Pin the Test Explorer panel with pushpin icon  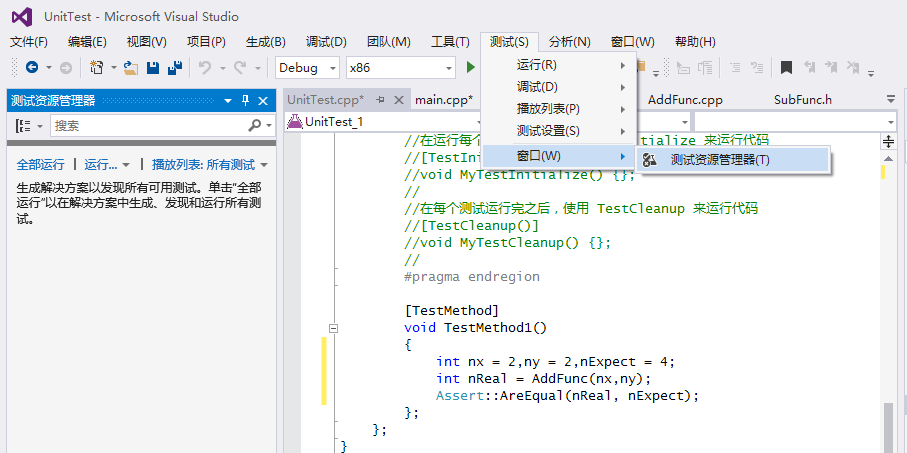tap(245, 101)
